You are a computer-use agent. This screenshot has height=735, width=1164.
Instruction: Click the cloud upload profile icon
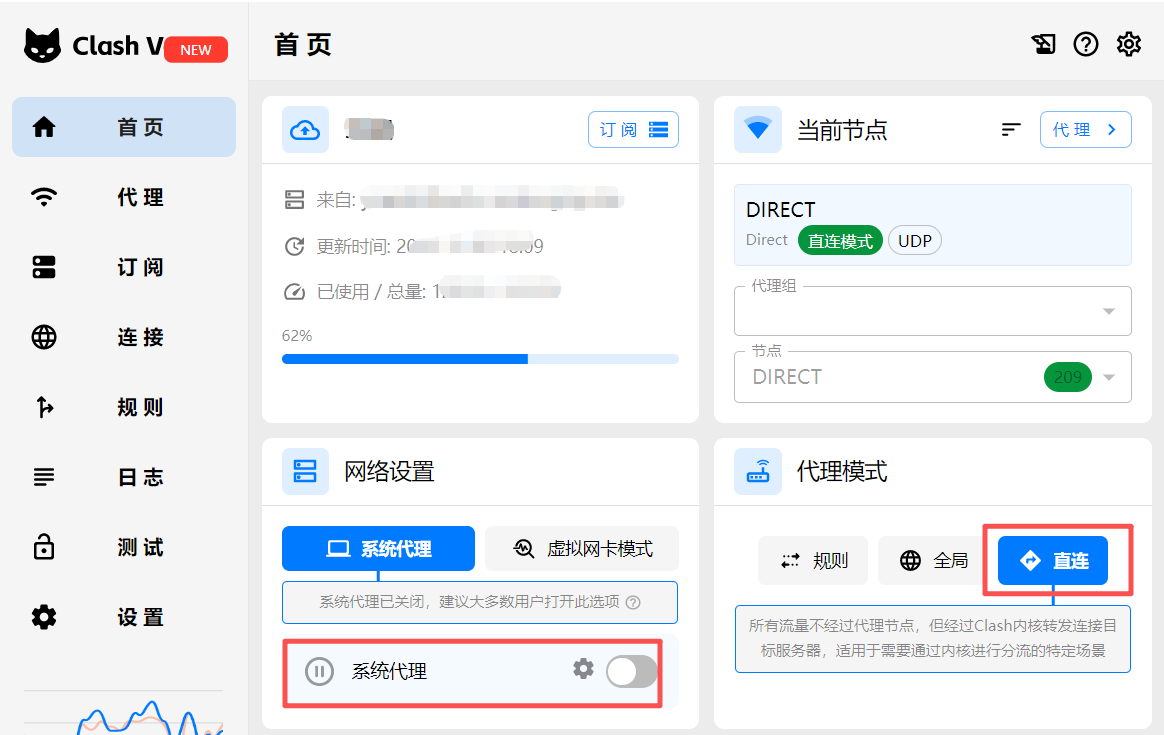click(x=305, y=130)
